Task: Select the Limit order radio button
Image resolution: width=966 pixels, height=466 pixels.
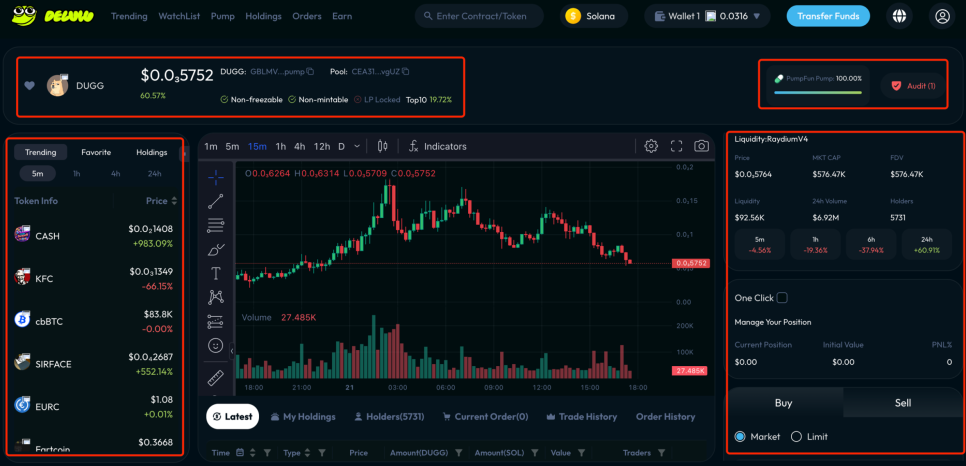Action: click(x=796, y=436)
